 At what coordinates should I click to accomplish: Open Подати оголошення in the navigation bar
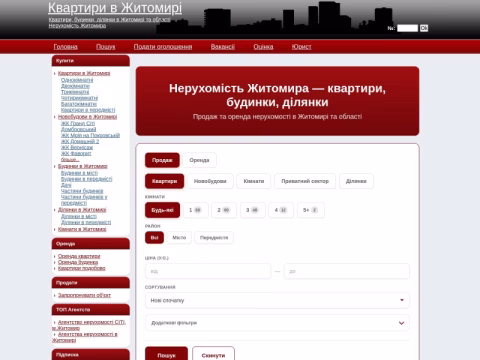pos(163,47)
